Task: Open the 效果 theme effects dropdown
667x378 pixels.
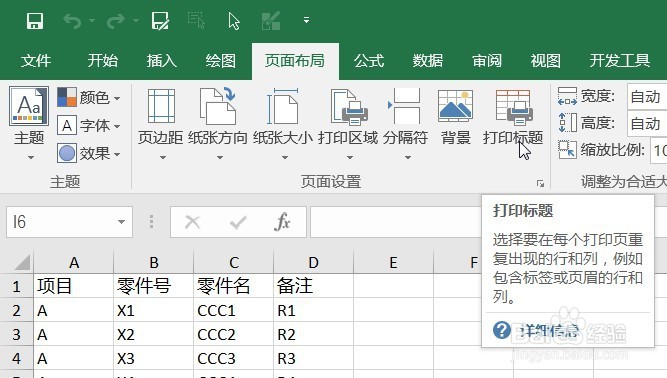Action: (x=89, y=153)
